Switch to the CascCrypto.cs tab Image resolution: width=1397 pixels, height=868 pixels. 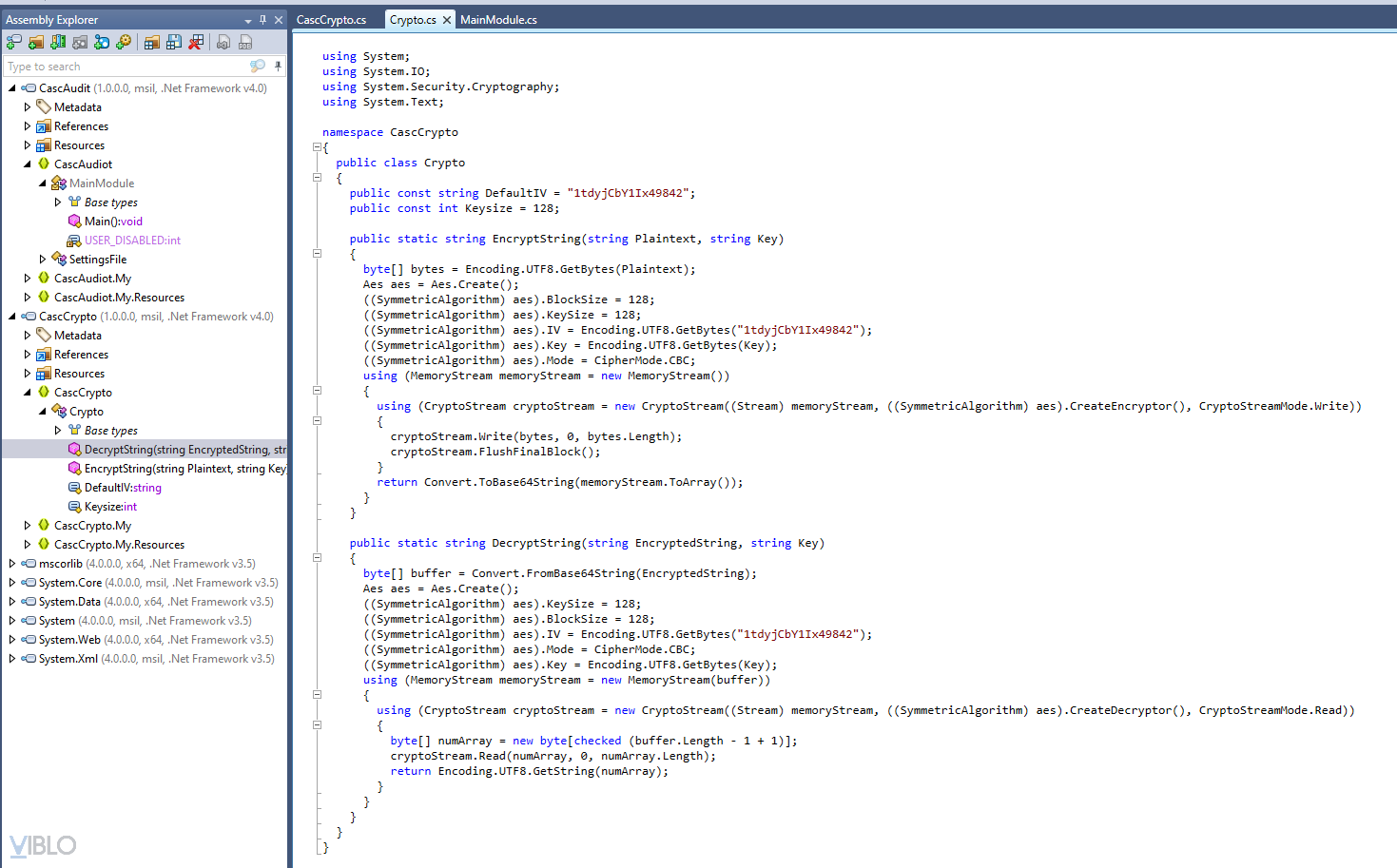pos(331,20)
